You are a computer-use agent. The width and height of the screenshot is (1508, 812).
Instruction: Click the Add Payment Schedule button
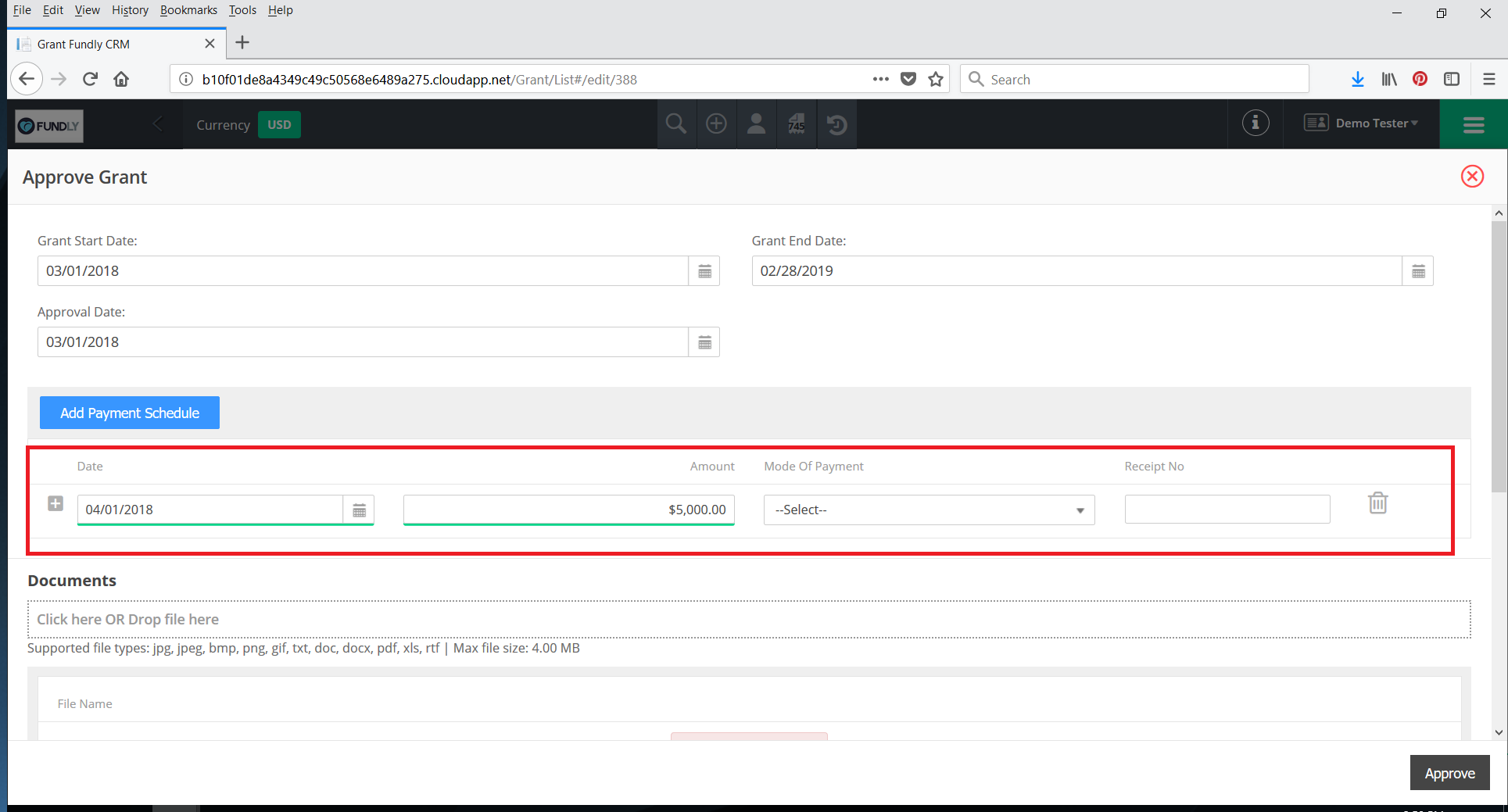(130, 413)
